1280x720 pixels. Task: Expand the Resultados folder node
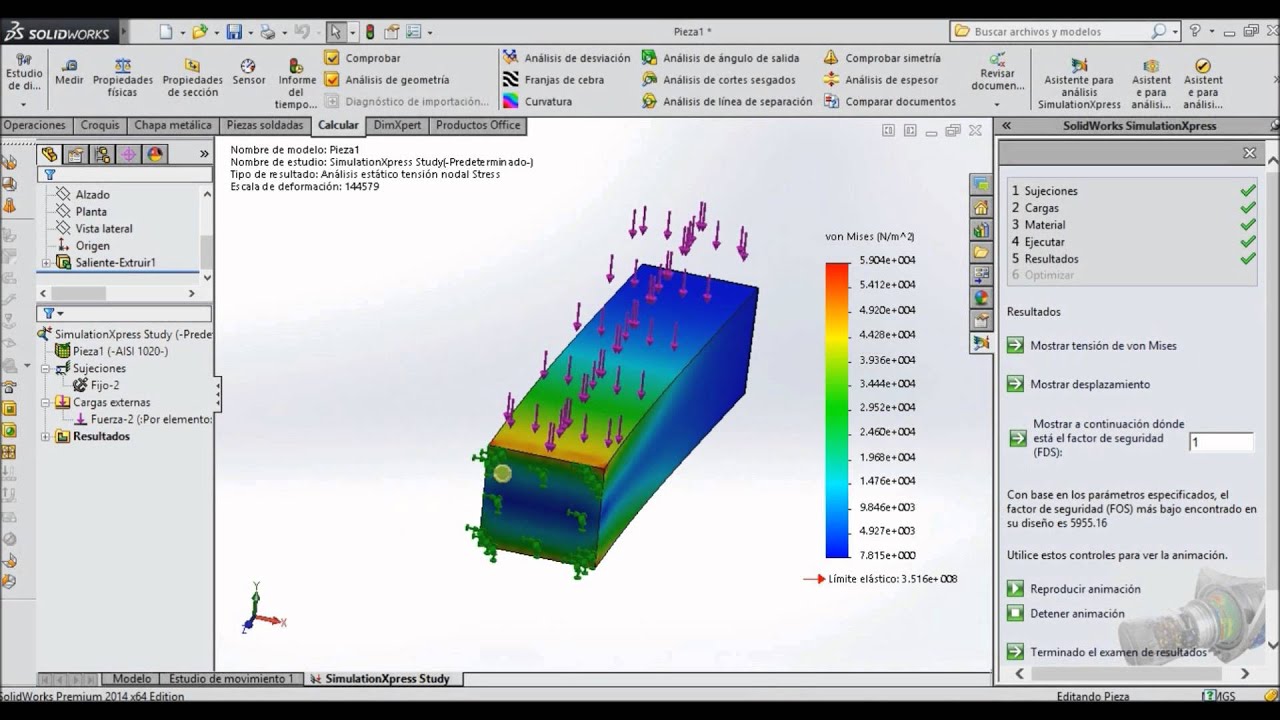pyautogui.click(x=45, y=437)
